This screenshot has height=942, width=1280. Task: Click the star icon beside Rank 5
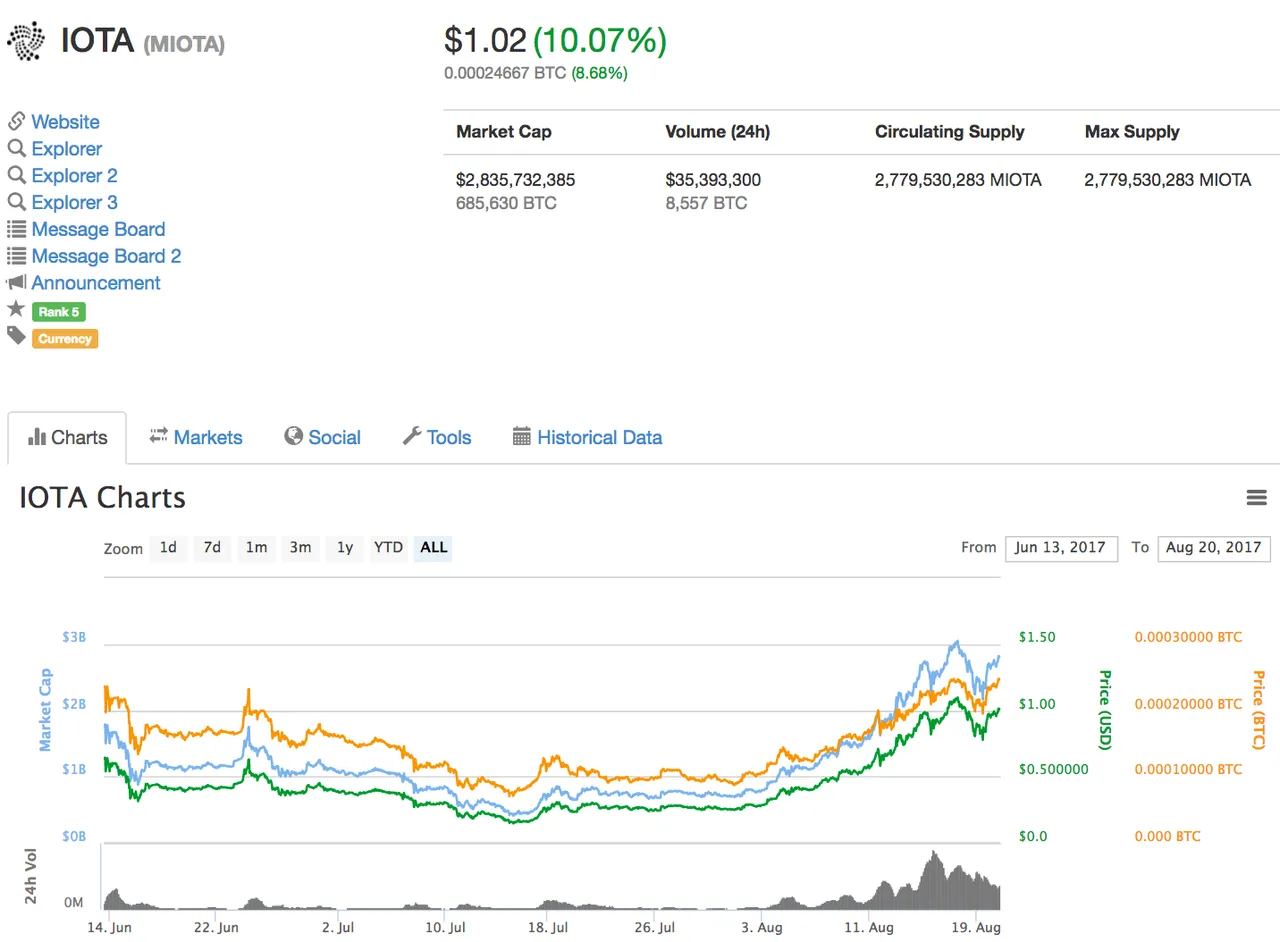tap(16, 309)
